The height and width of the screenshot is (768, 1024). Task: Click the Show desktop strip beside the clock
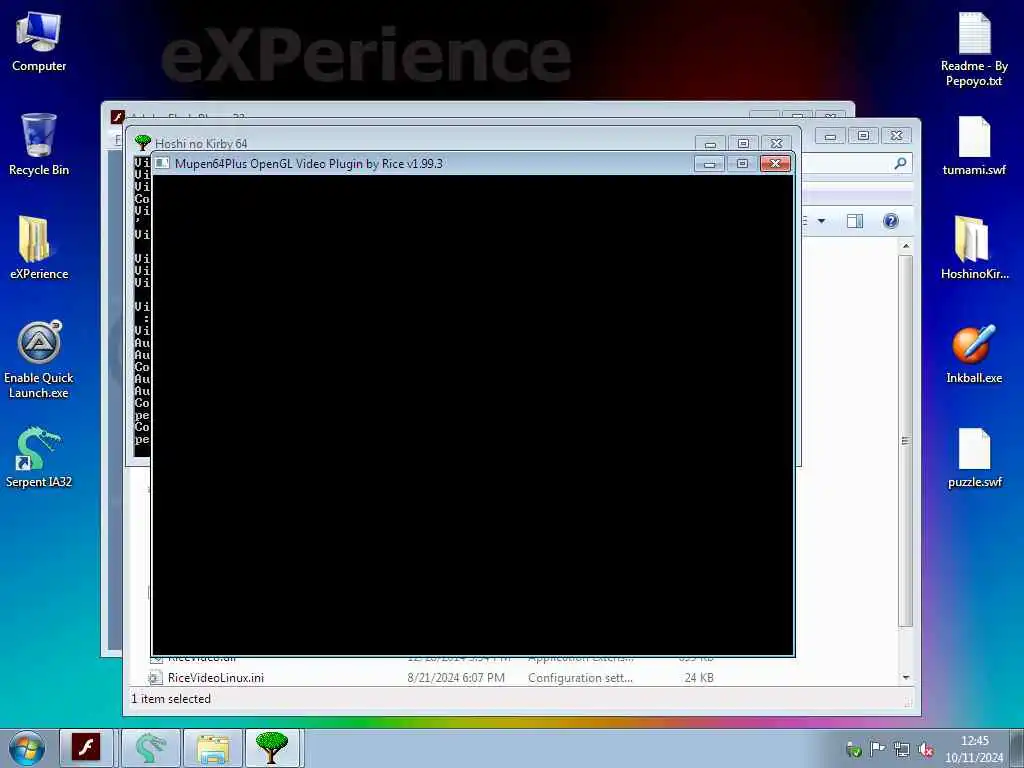[x=1019, y=748]
